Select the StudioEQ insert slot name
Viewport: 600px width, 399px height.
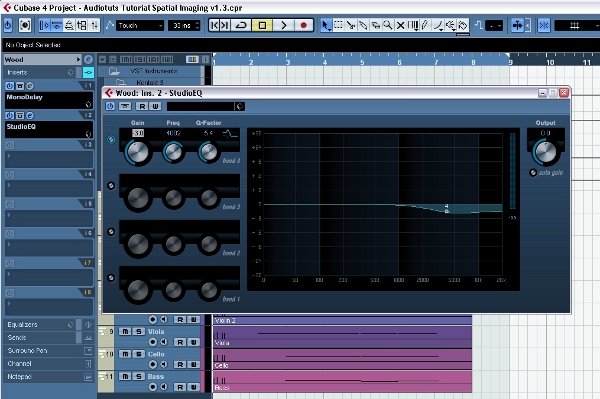[49, 129]
